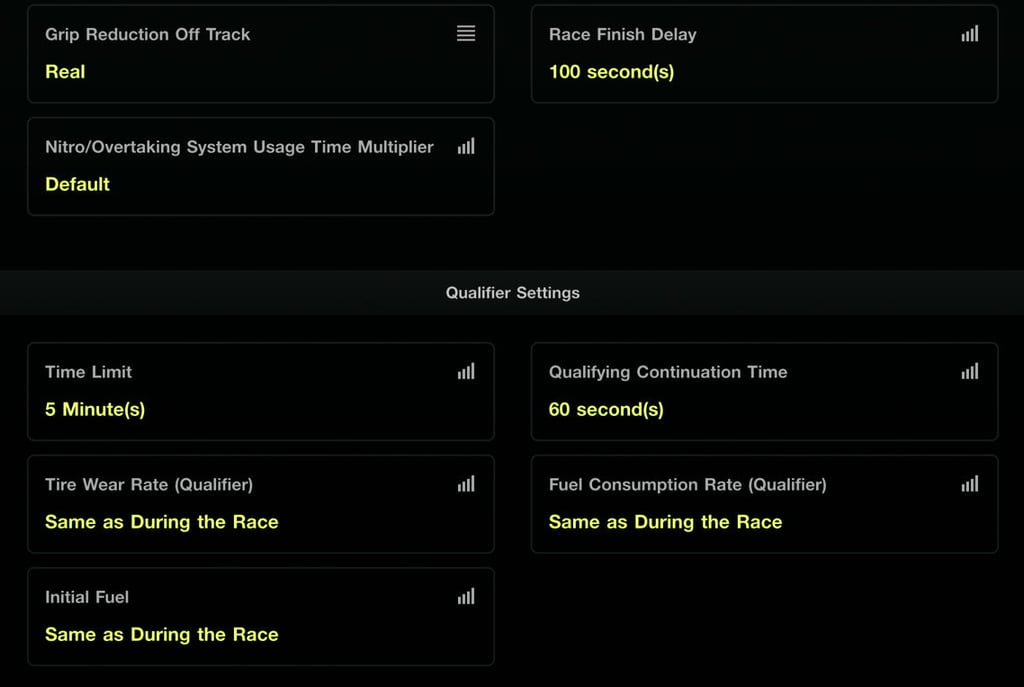The height and width of the screenshot is (687, 1024).
Task: Select the 5 Minute(s) time limit value
Action: [95, 410]
